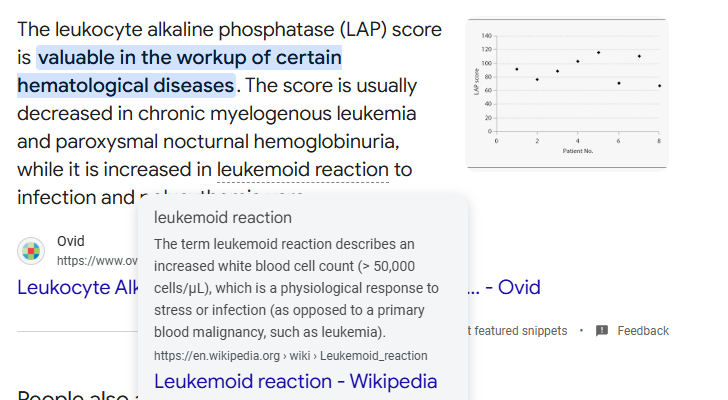
Task: Click the "- Ovid" end of result title
Action: pos(504,287)
